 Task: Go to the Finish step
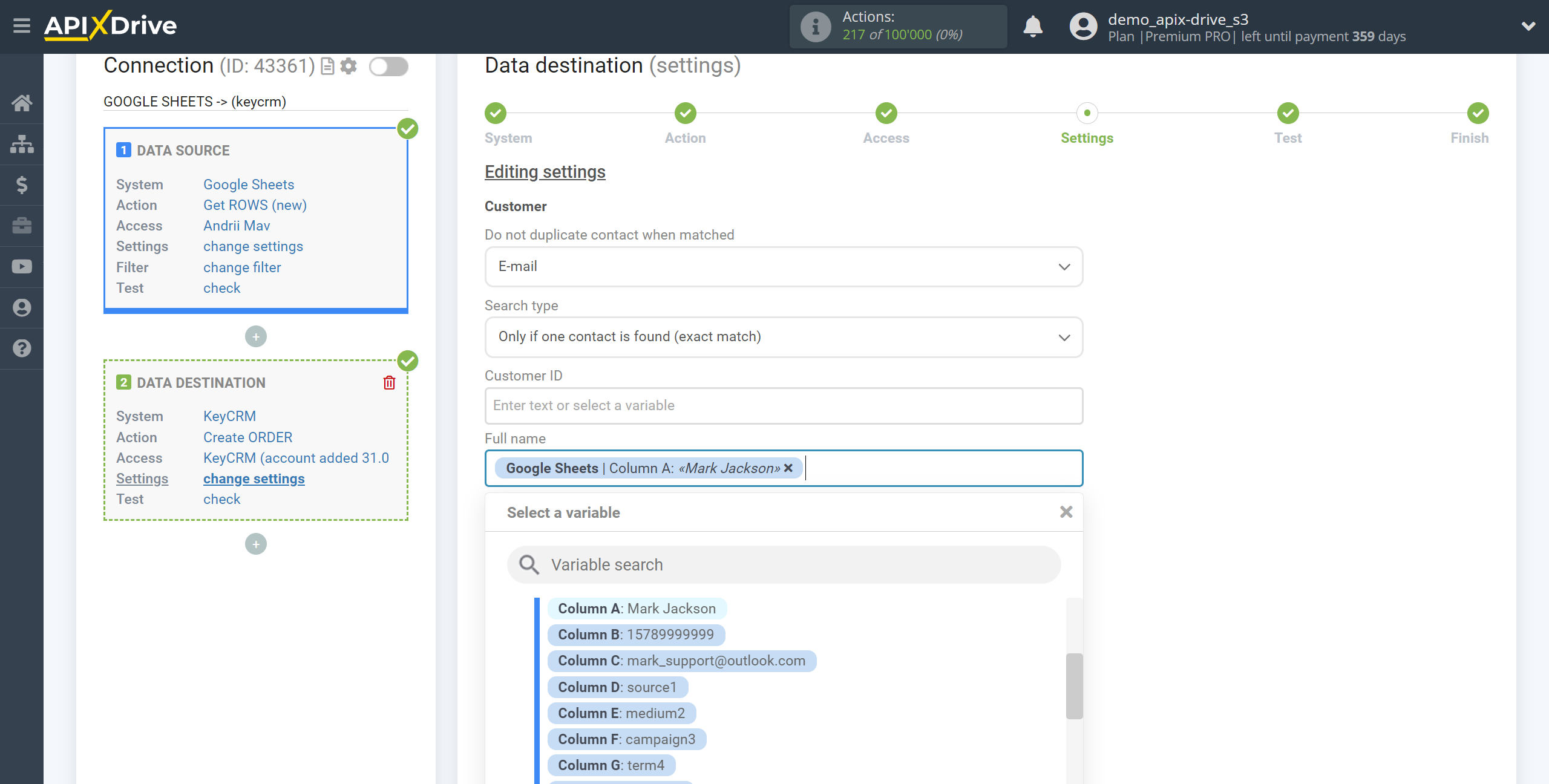(1478, 113)
